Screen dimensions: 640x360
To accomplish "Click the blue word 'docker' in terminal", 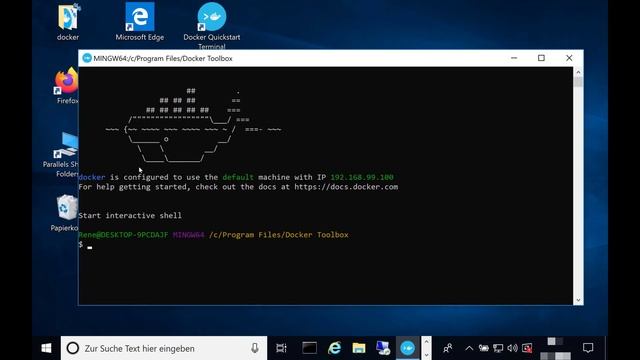I will 92,177.
